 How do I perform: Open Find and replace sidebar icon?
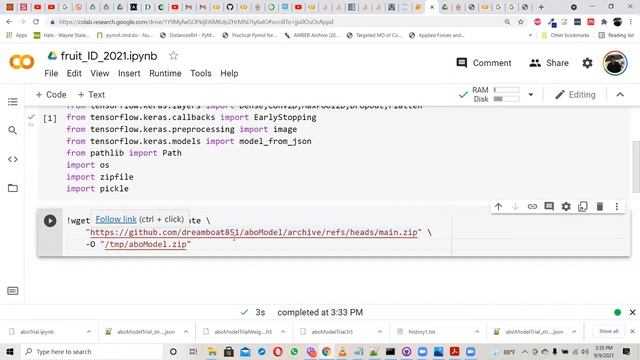pyautogui.click(x=13, y=130)
